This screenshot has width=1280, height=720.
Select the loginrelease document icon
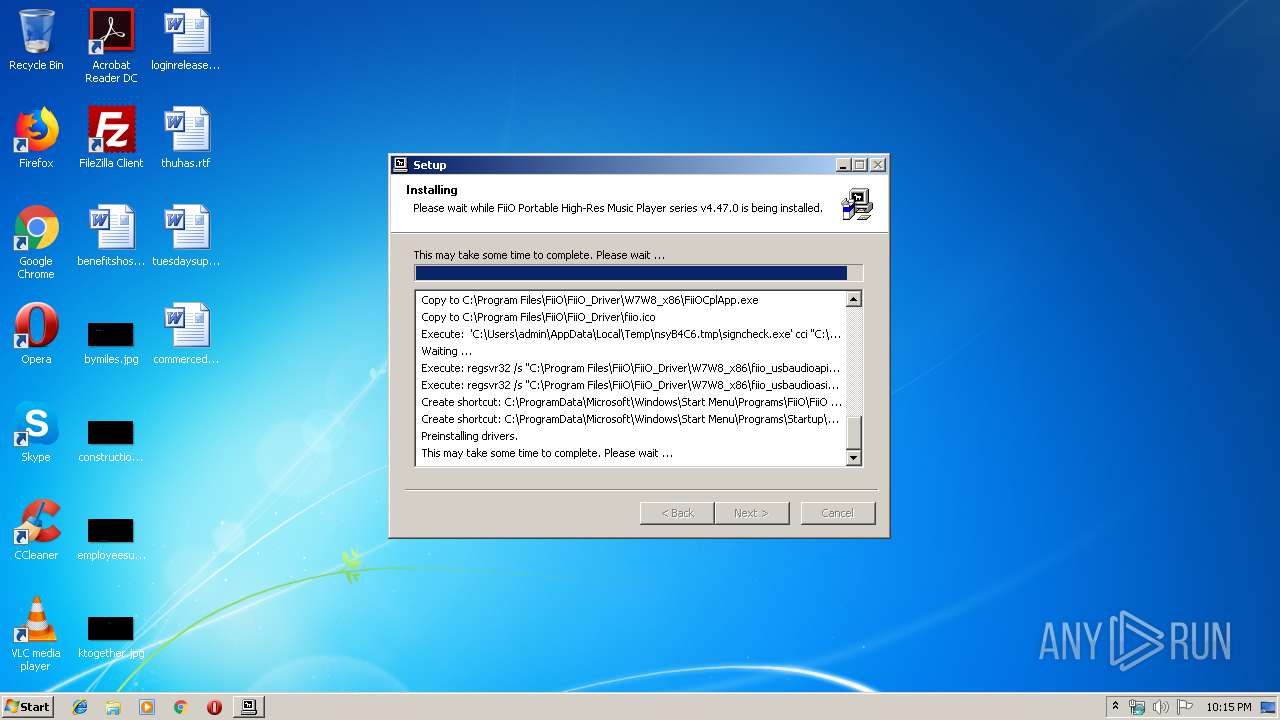[186, 41]
